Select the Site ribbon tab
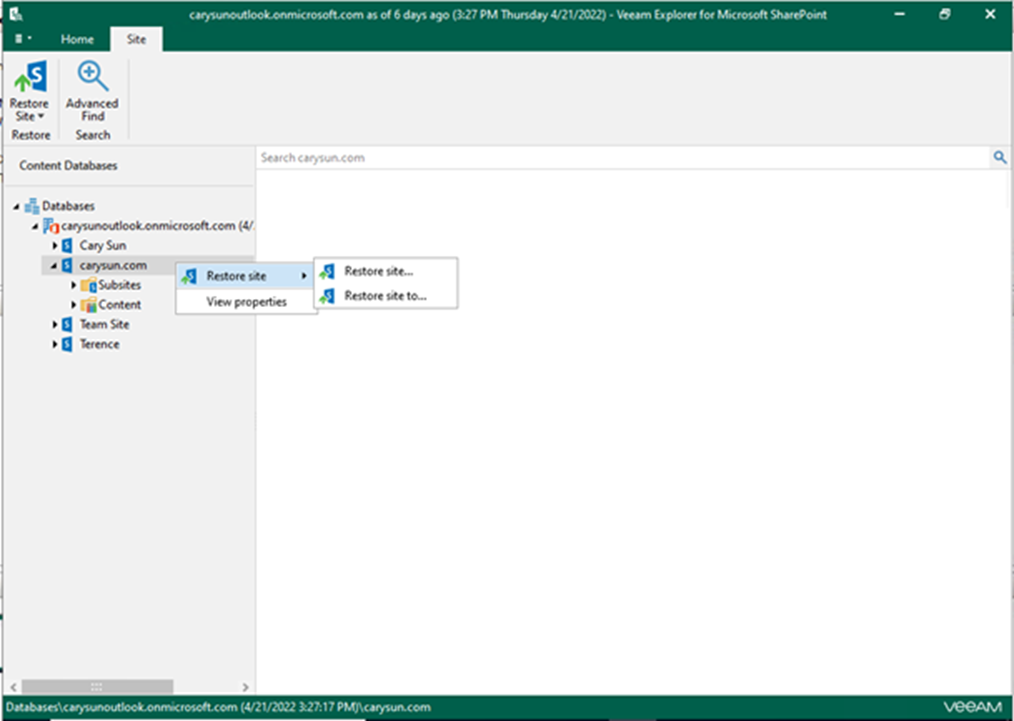1014x721 pixels. click(136, 39)
